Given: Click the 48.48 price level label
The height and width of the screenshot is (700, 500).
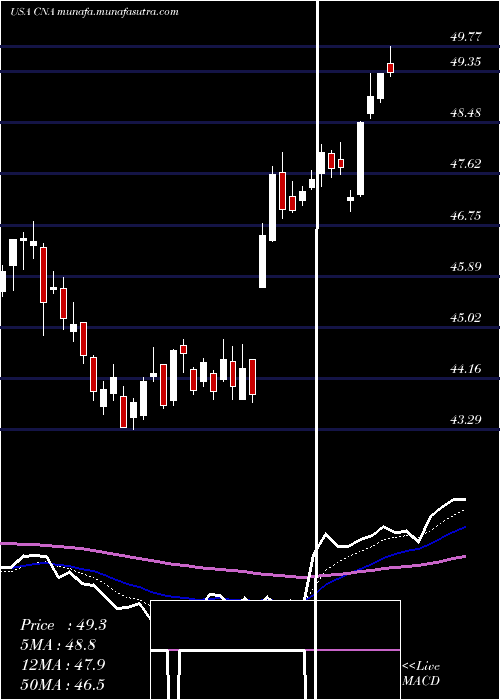Looking at the screenshot, I should pos(466,112).
